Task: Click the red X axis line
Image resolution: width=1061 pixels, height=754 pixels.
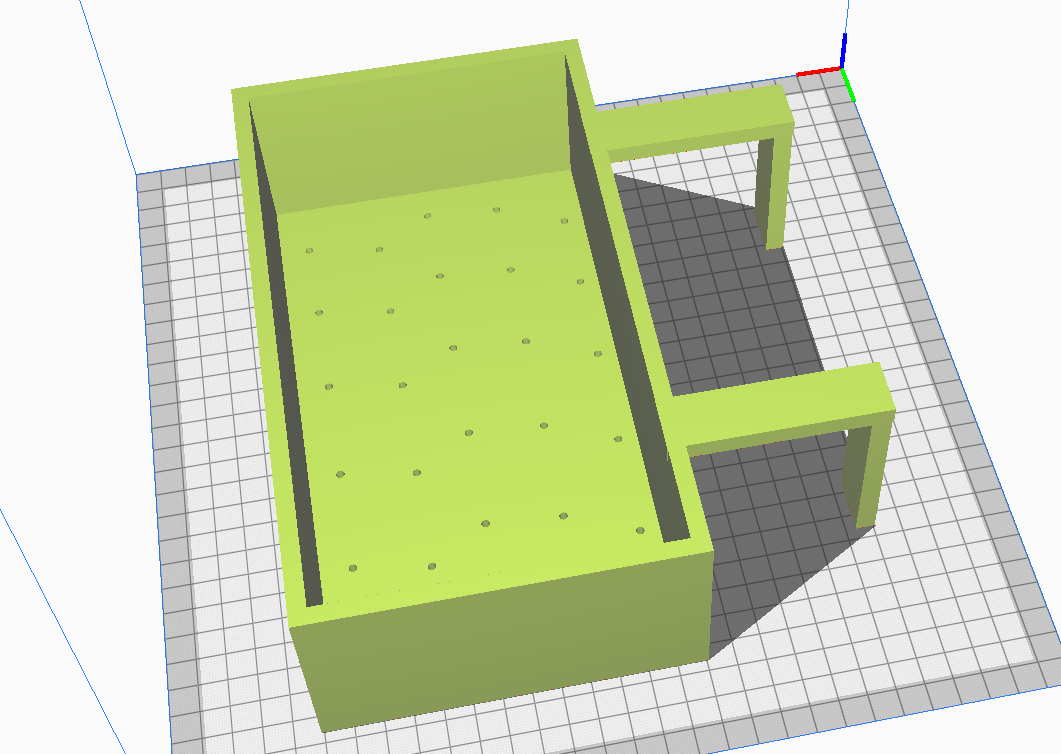Action: 818,73
